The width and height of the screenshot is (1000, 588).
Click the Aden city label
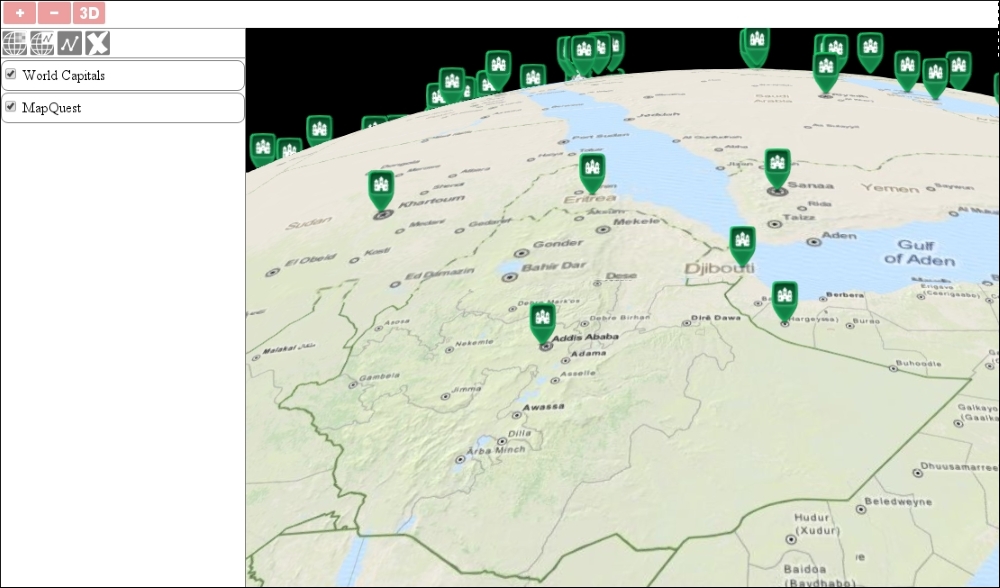(839, 235)
